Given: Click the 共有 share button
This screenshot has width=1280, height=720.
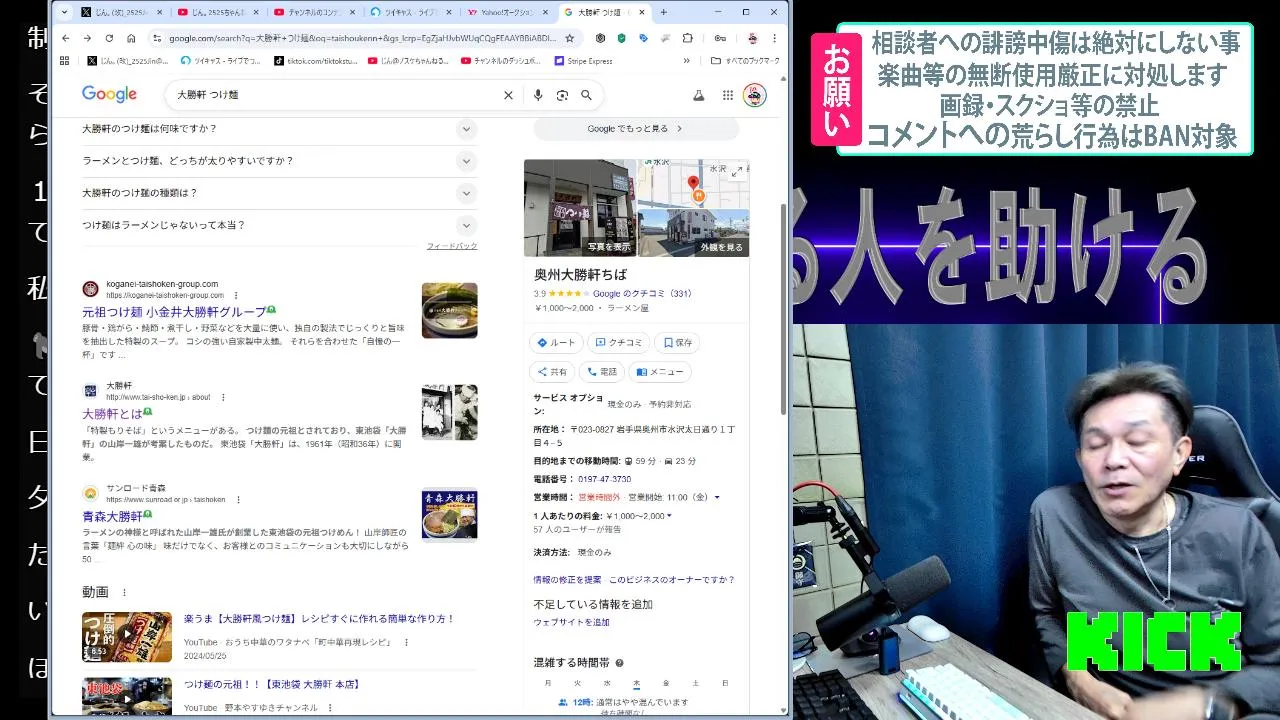Looking at the screenshot, I should click(x=551, y=371).
